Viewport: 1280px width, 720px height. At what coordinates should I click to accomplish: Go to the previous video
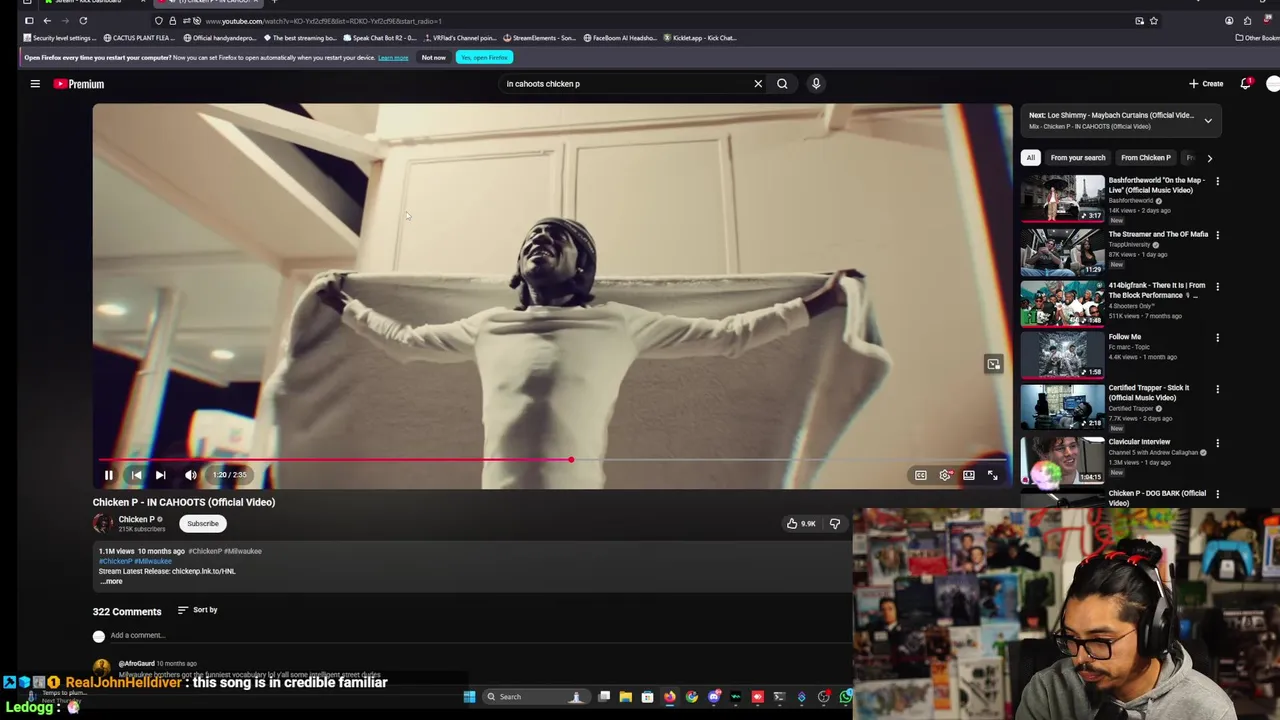tap(136, 475)
